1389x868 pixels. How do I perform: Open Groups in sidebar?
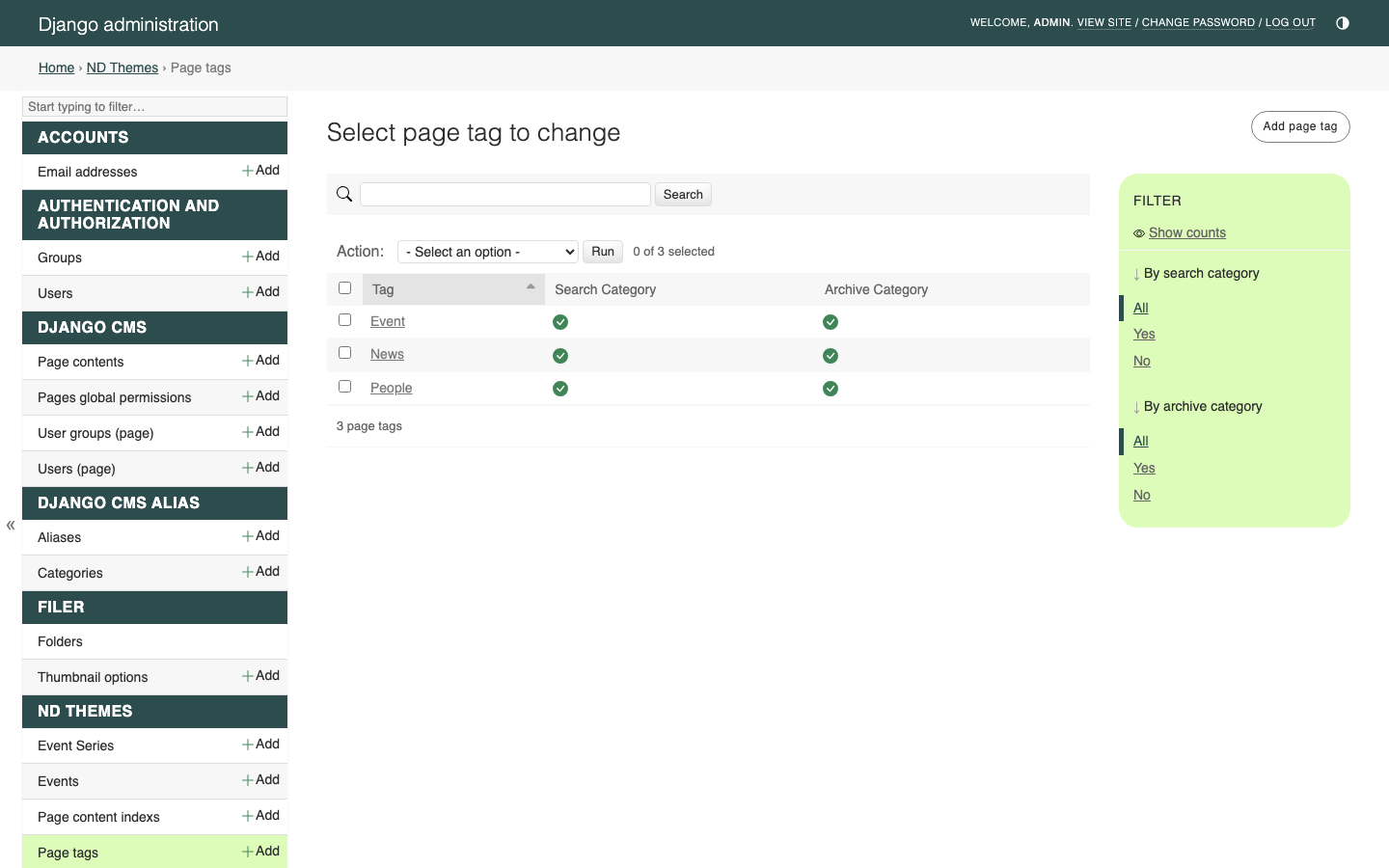[60, 258]
